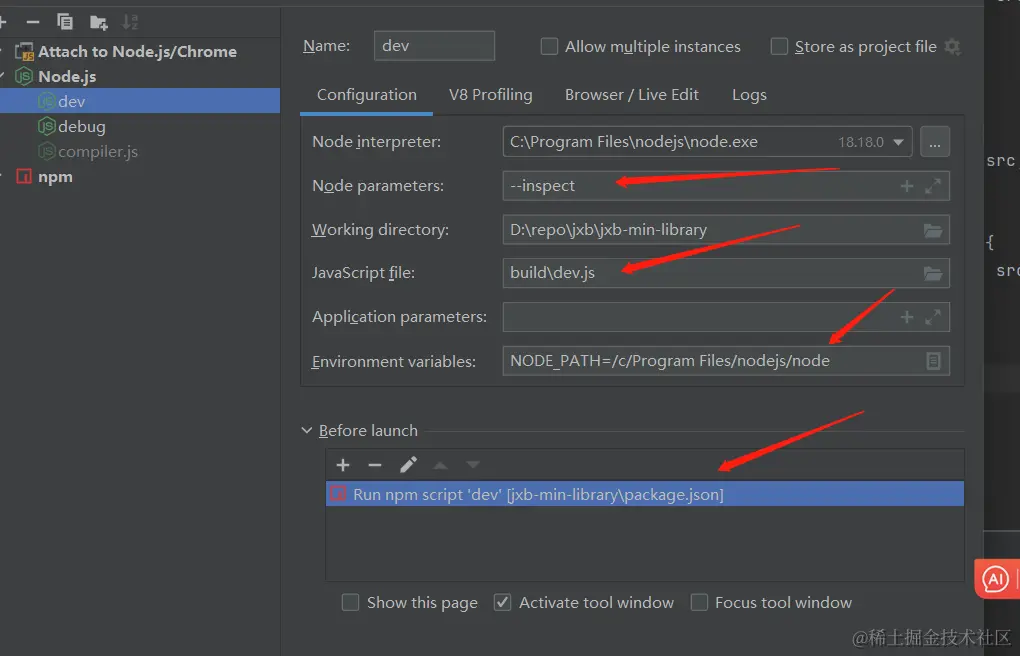Open the Node interpreter dropdown
This screenshot has width=1020, height=656.
pos(898,142)
